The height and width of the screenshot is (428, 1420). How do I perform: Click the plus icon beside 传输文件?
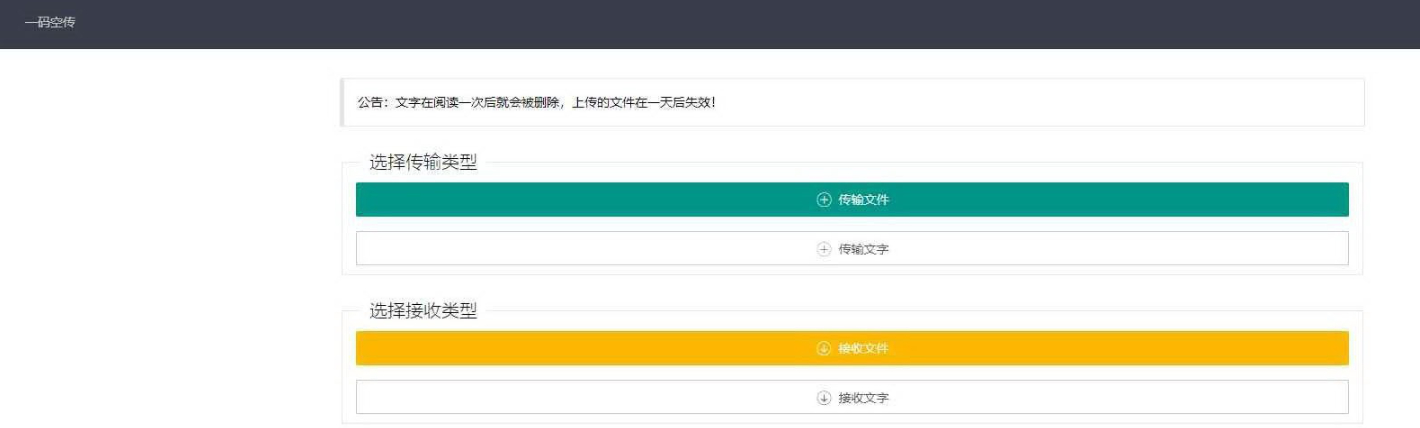coord(824,199)
